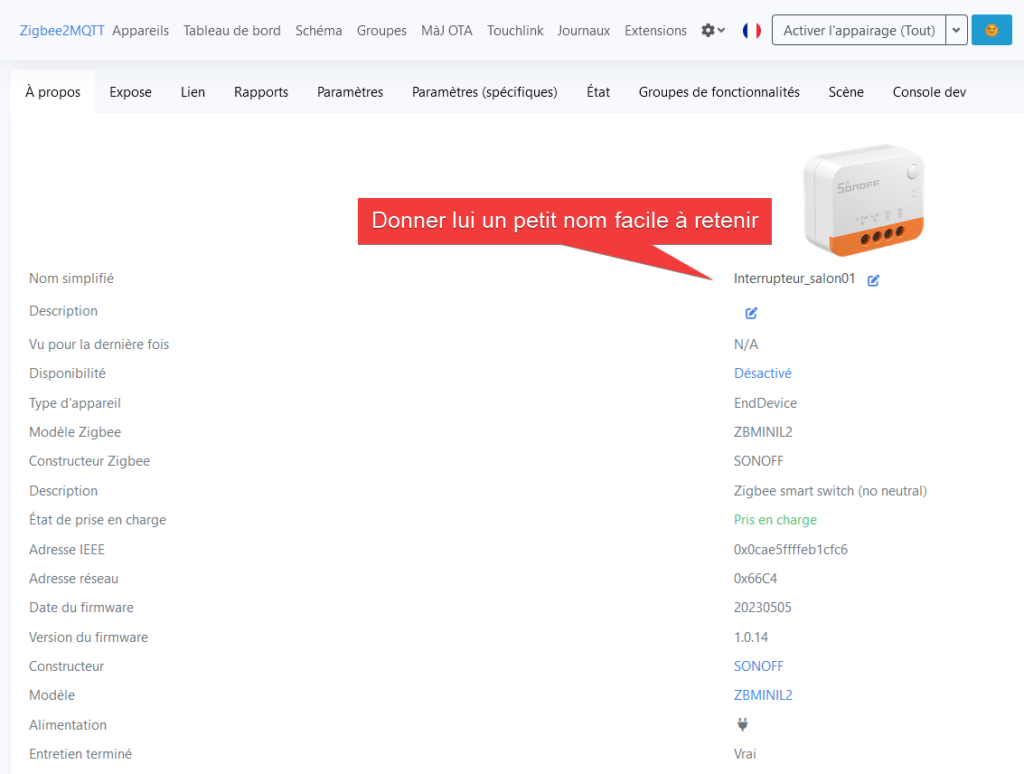Switch to the Expose tab

point(131,92)
